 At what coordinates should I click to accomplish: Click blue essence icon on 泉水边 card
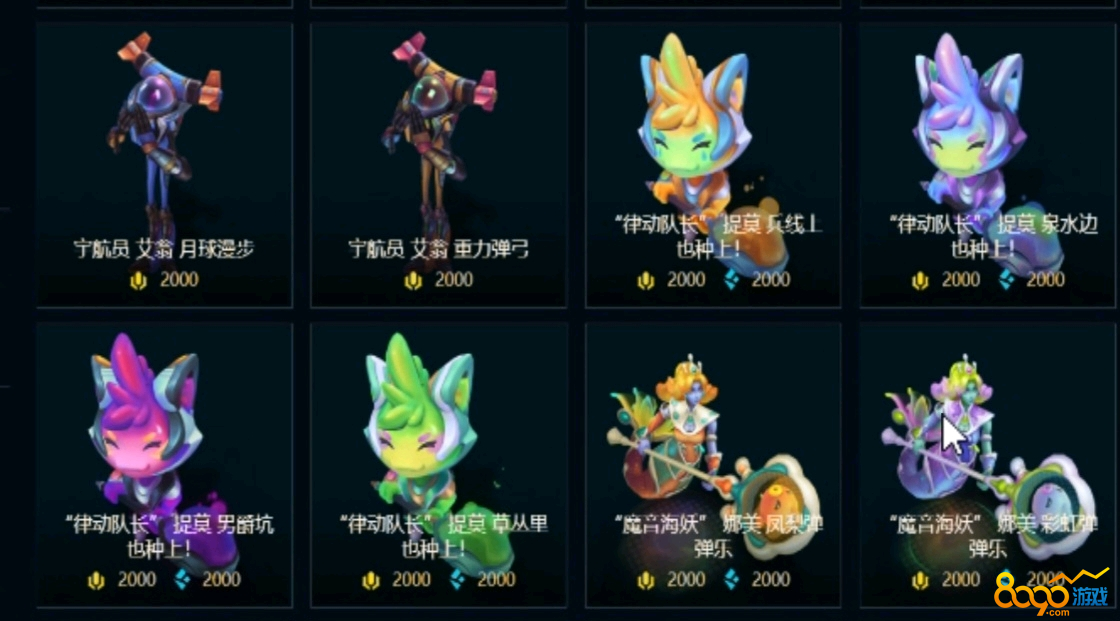click(1006, 280)
